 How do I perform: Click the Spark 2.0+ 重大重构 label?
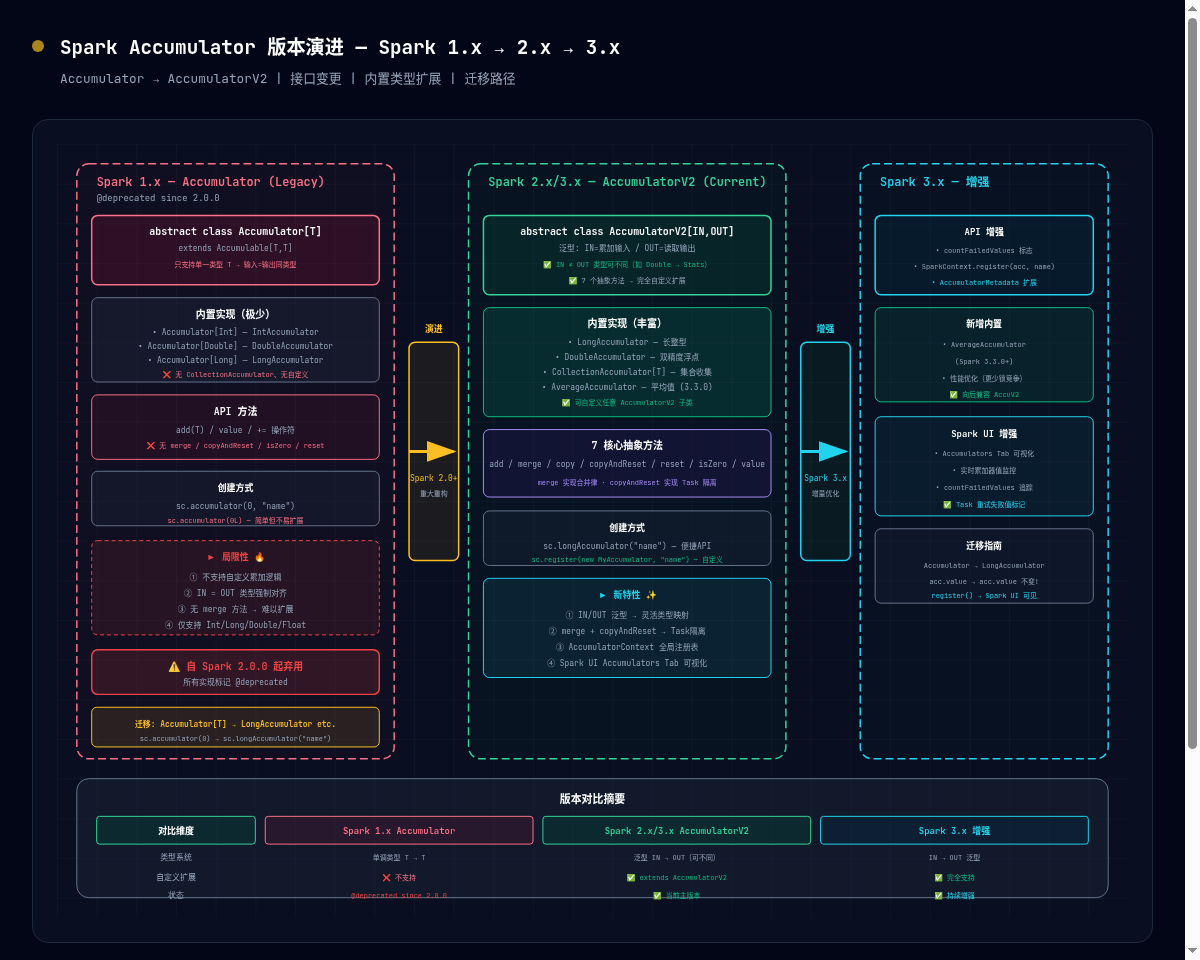433,485
